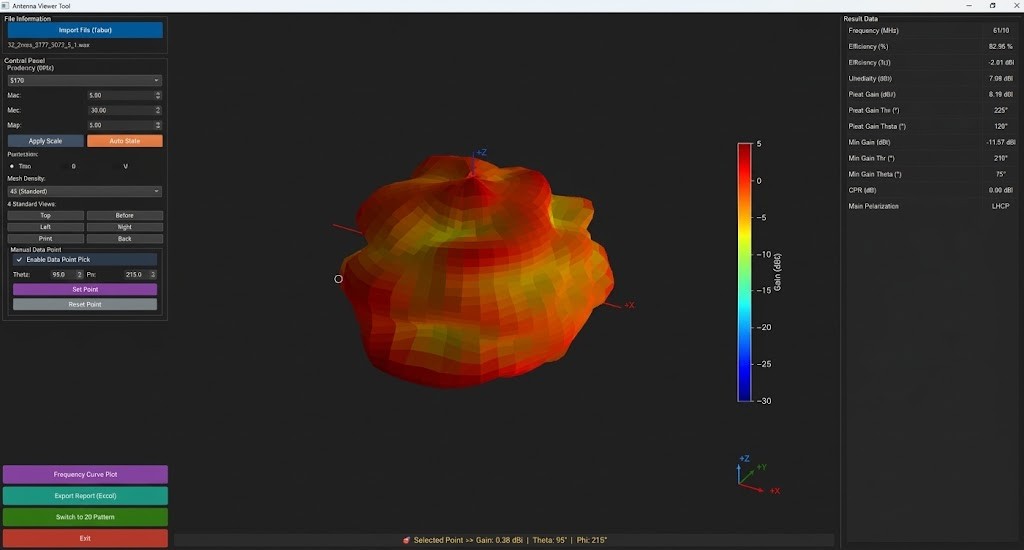Click the loaded file name under Import File
The image size is (1024, 550).
point(48,45)
